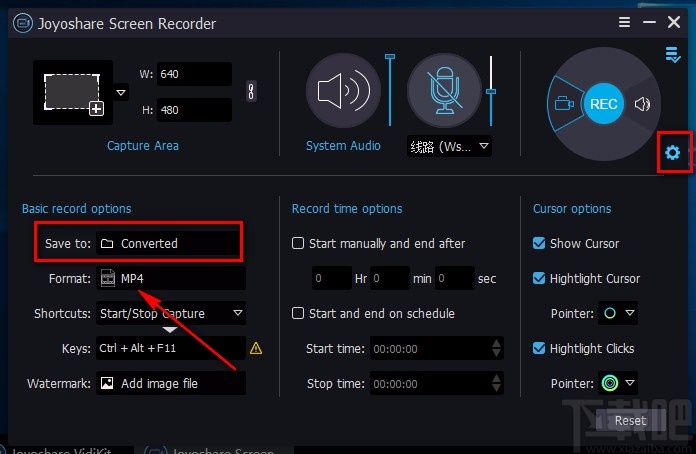Increase the Stop time stepper
Screen dimensions: 696x454
click(x=497, y=378)
